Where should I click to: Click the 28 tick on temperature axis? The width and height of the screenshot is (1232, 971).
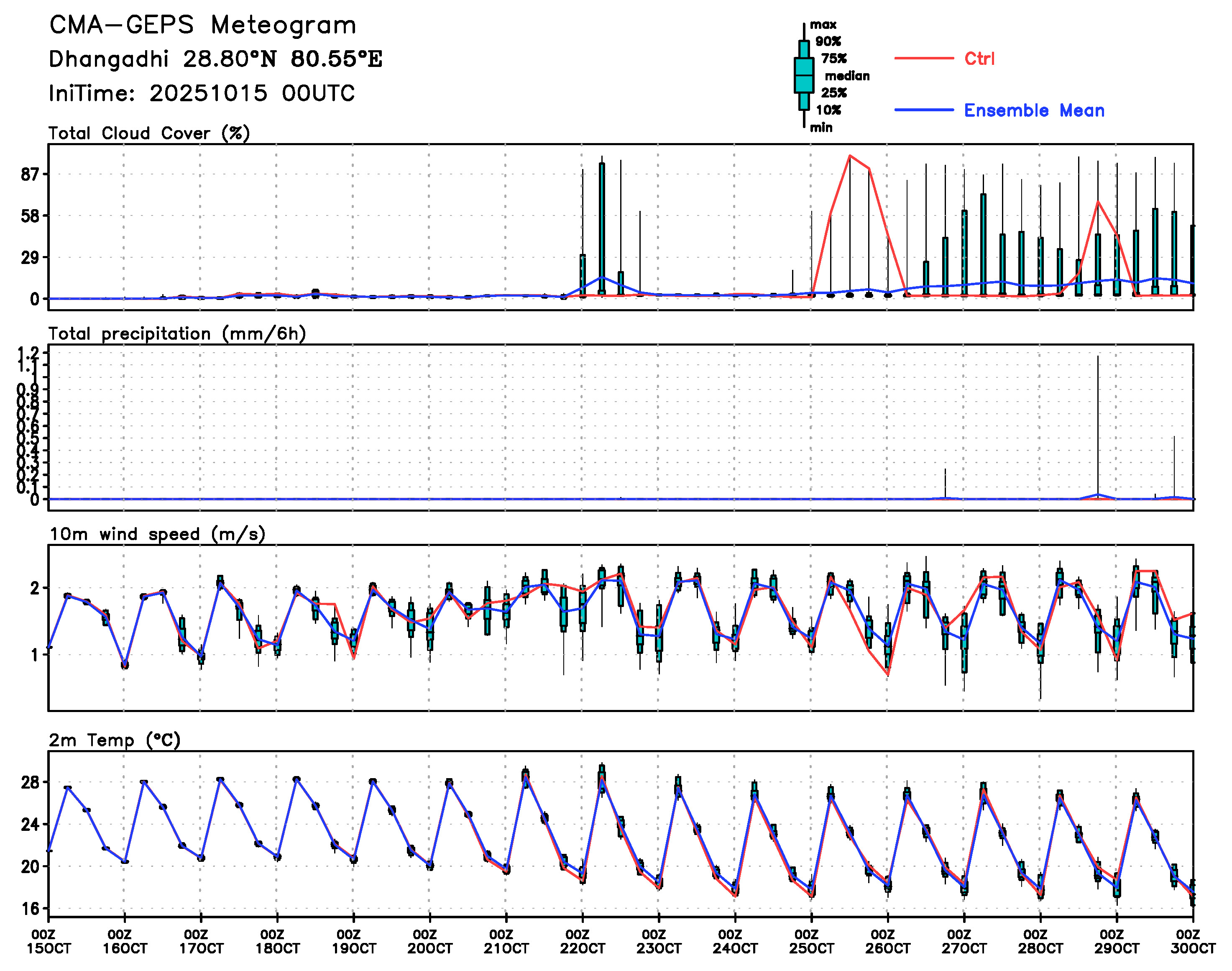point(30,783)
